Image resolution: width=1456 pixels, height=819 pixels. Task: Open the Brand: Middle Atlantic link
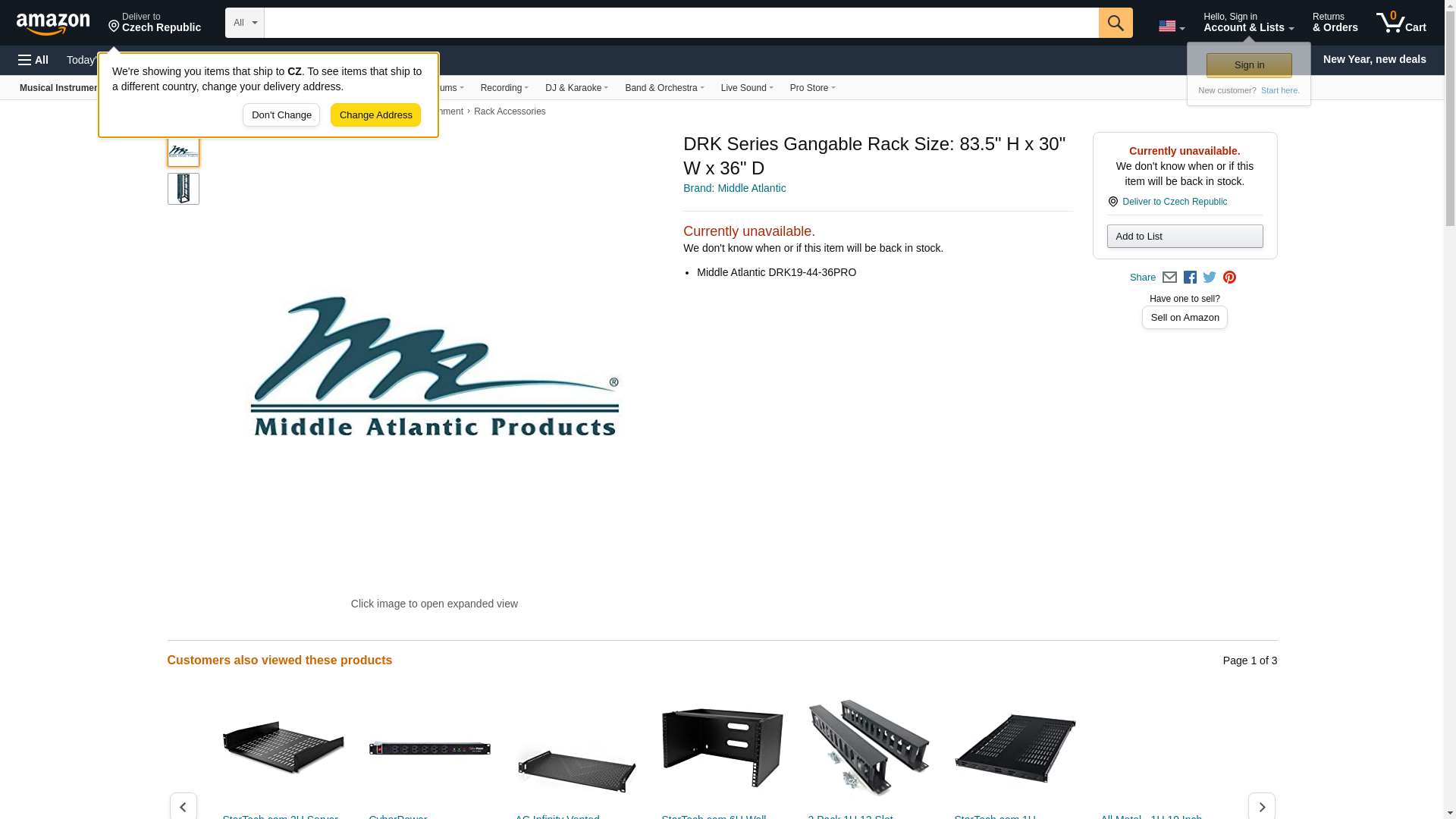(x=734, y=188)
